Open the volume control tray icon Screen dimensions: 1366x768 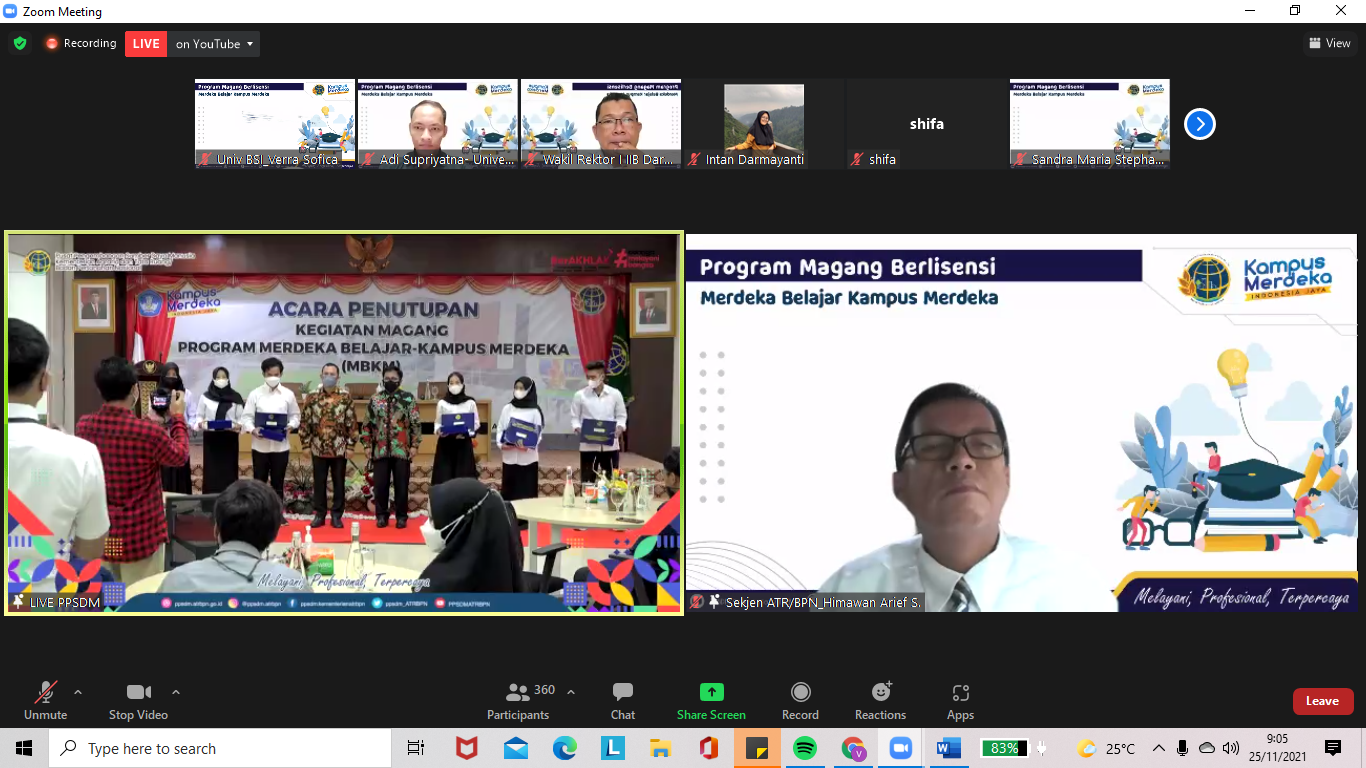[1231, 748]
